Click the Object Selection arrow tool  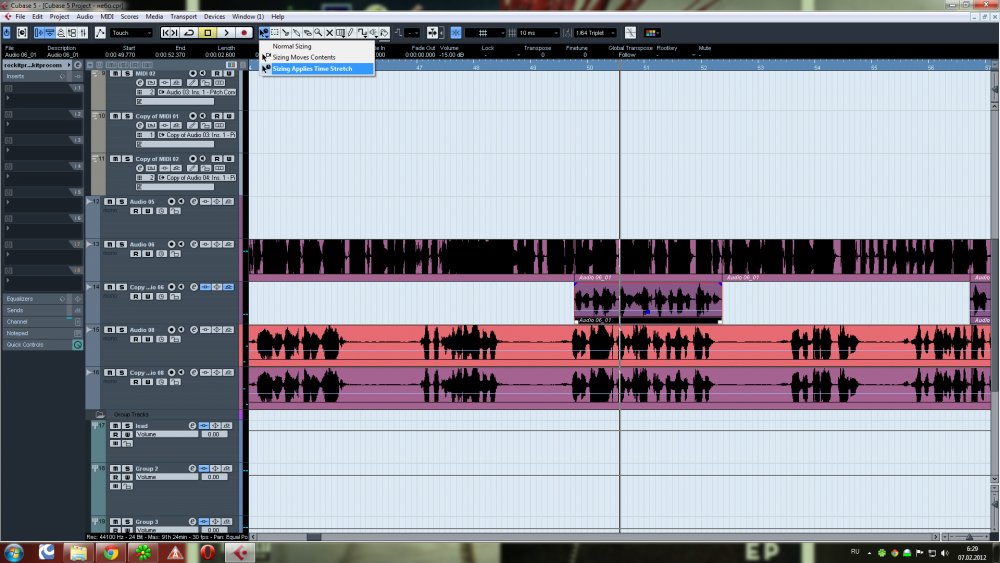coord(263,33)
